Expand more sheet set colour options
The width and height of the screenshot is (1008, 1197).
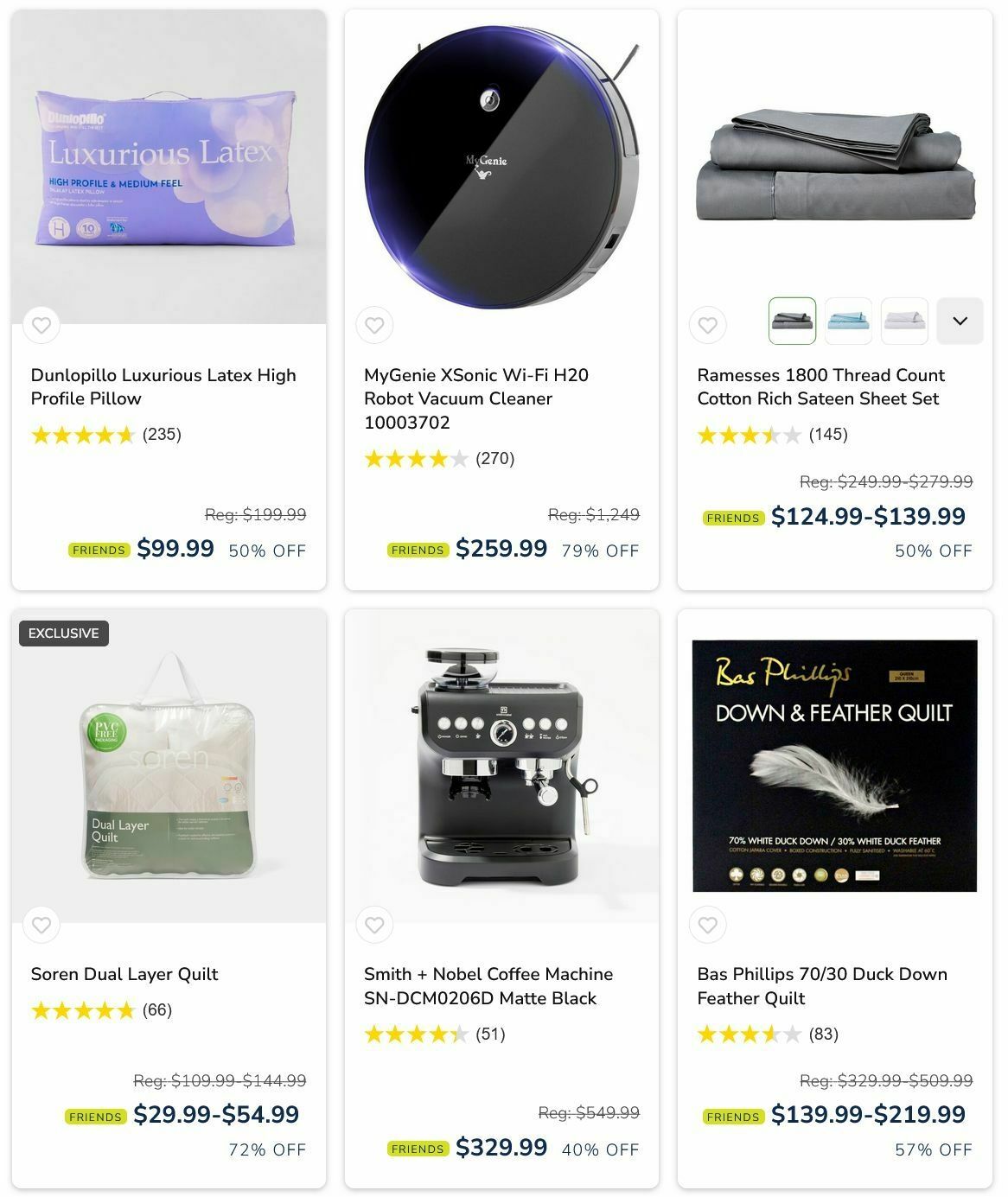(x=960, y=321)
